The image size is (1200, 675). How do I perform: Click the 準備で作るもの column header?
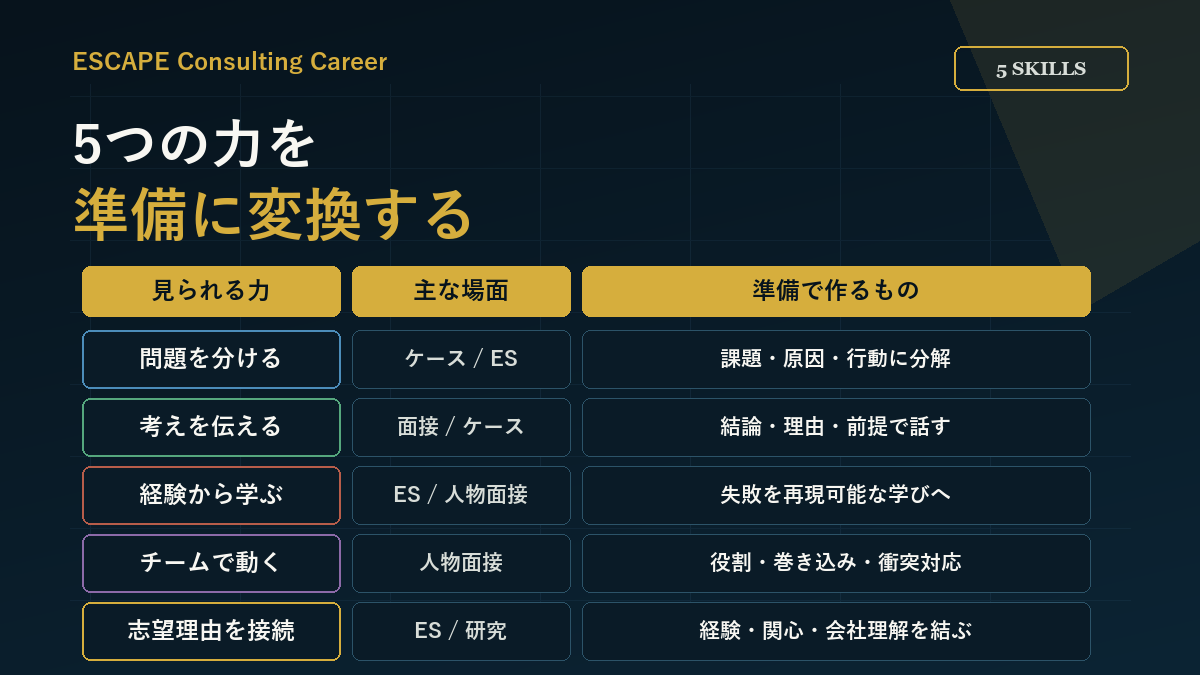[836, 291]
